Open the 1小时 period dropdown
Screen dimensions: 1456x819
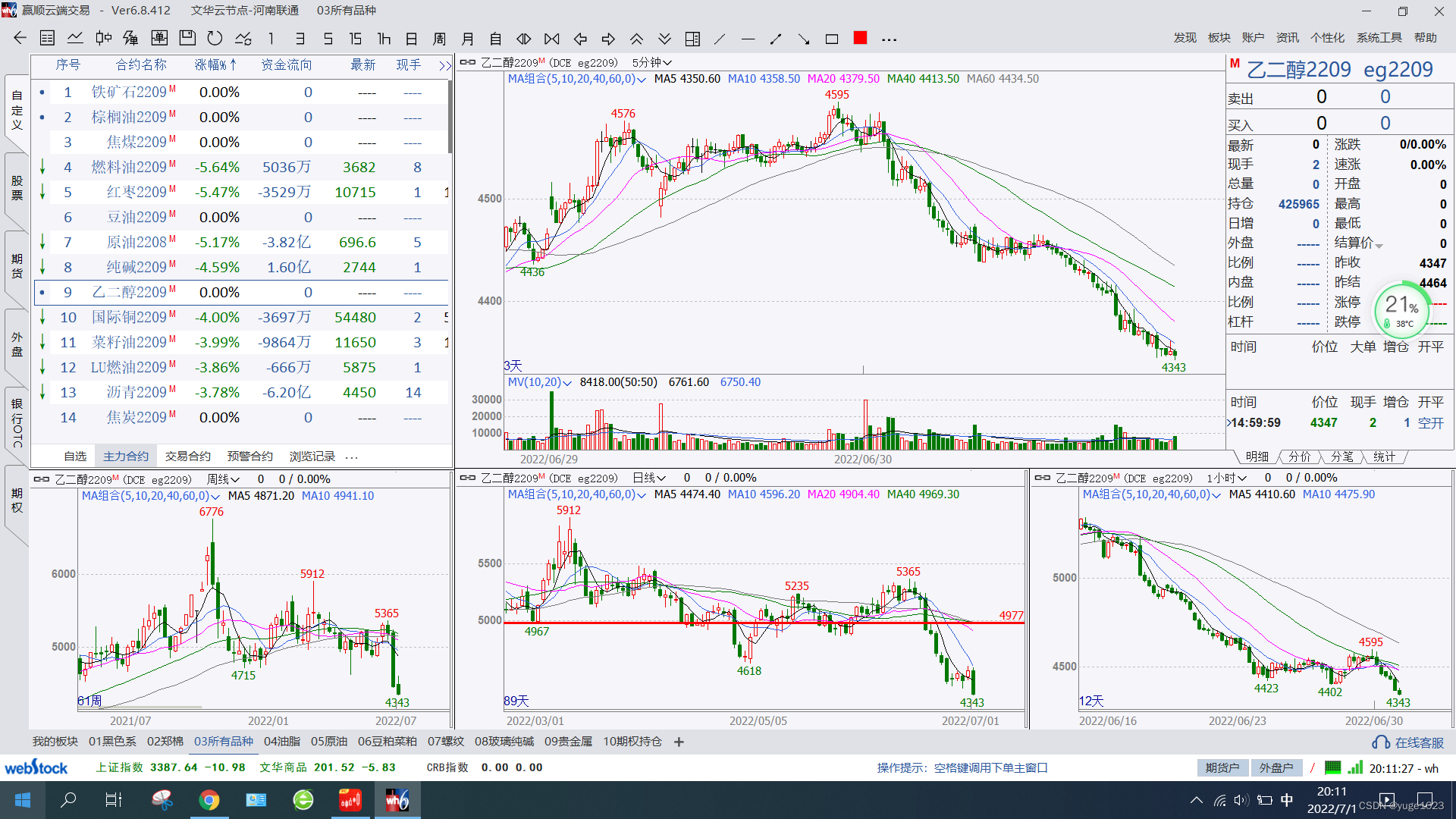[1226, 478]
